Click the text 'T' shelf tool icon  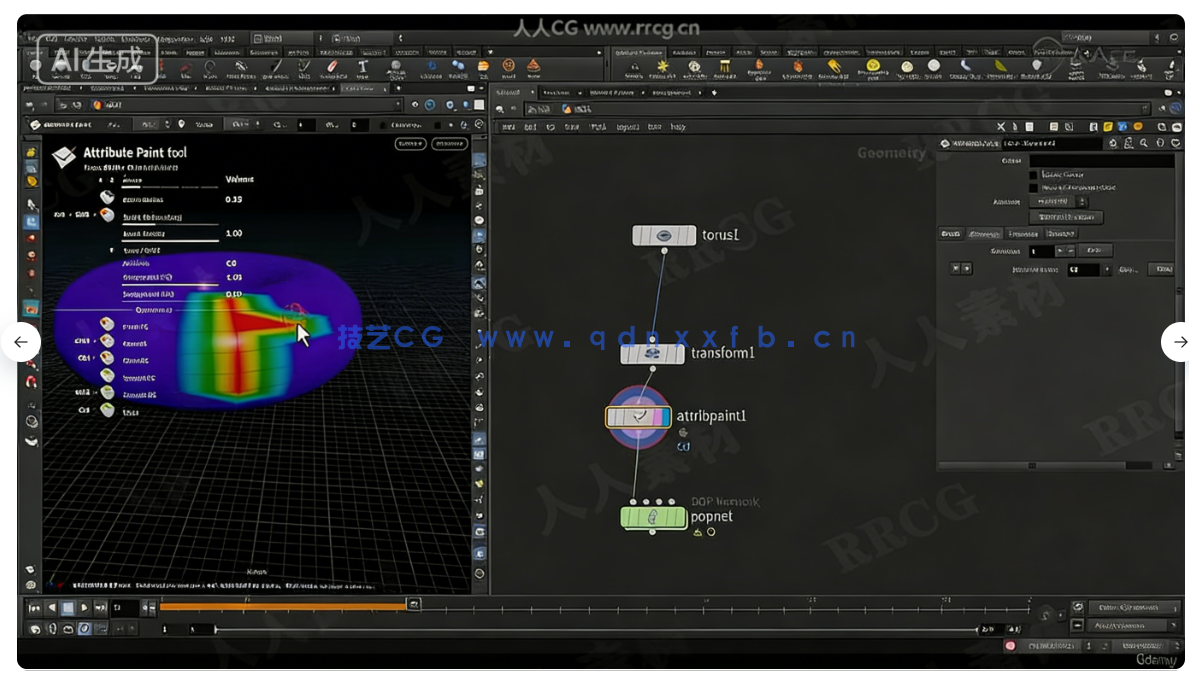[363, 68]
